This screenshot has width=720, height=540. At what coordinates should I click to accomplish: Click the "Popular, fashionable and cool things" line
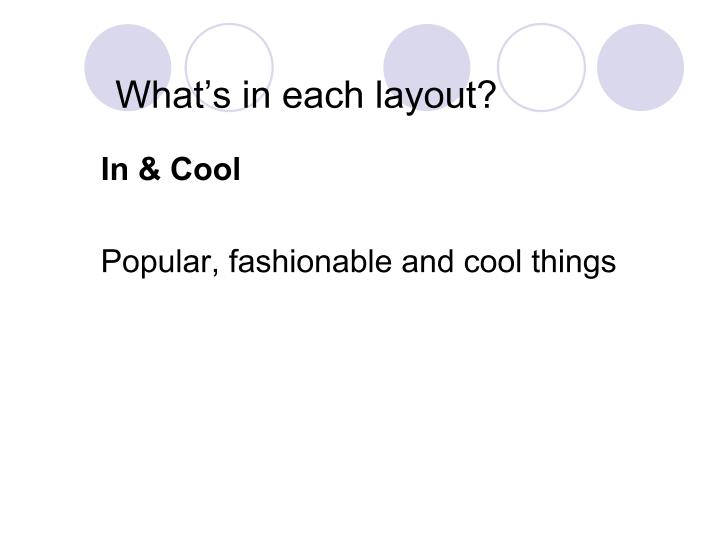pos(358,263)
